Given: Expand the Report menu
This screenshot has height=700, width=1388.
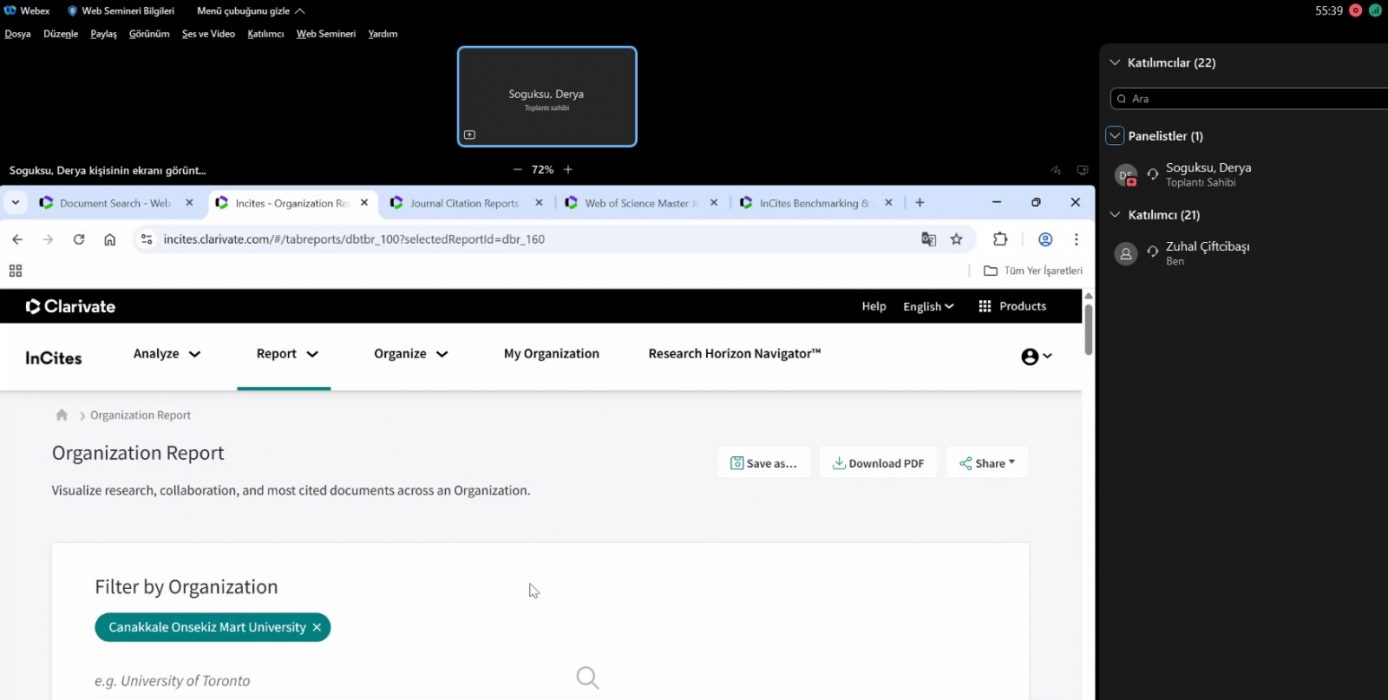Looking at the screenshot, I should pos(287,354).
